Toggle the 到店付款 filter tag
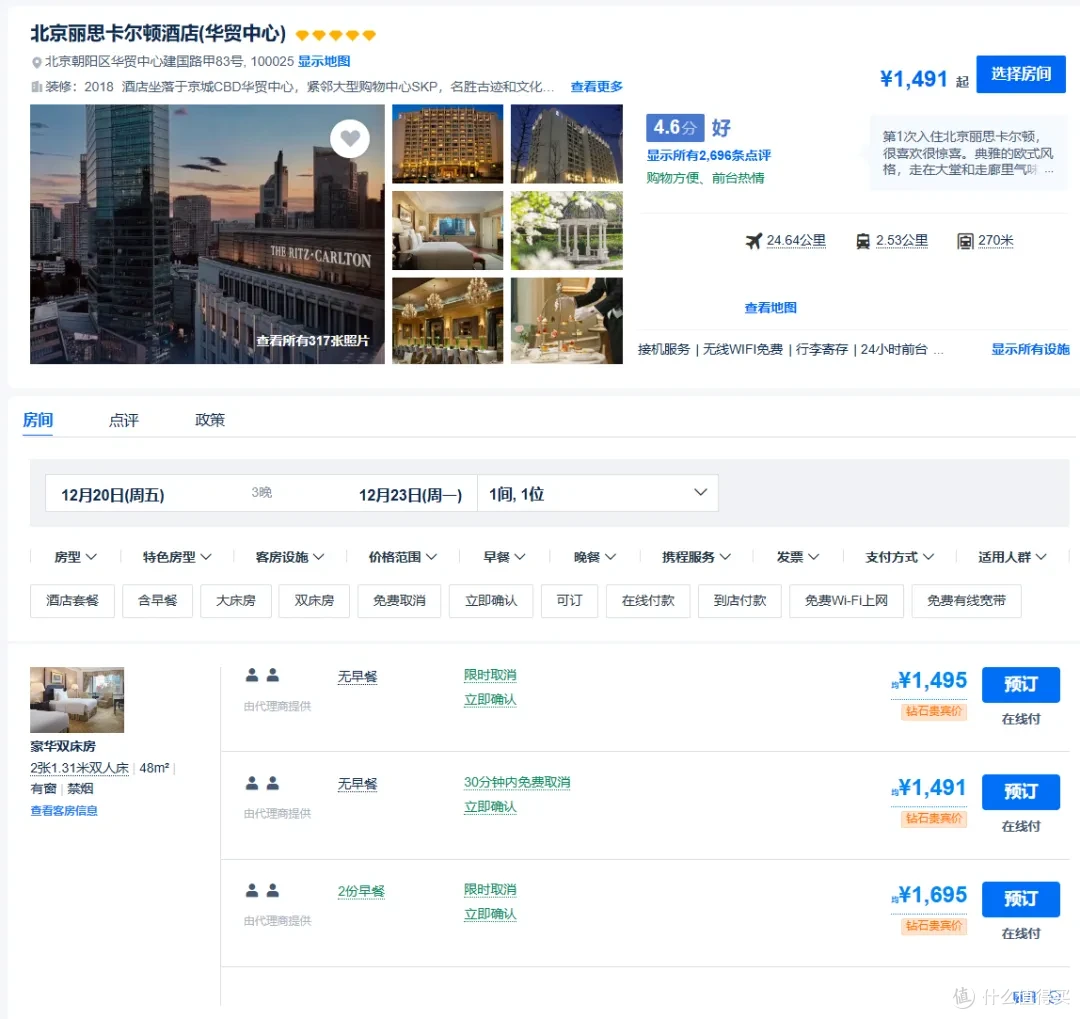1080x1019 pixels. click(740, 601)
